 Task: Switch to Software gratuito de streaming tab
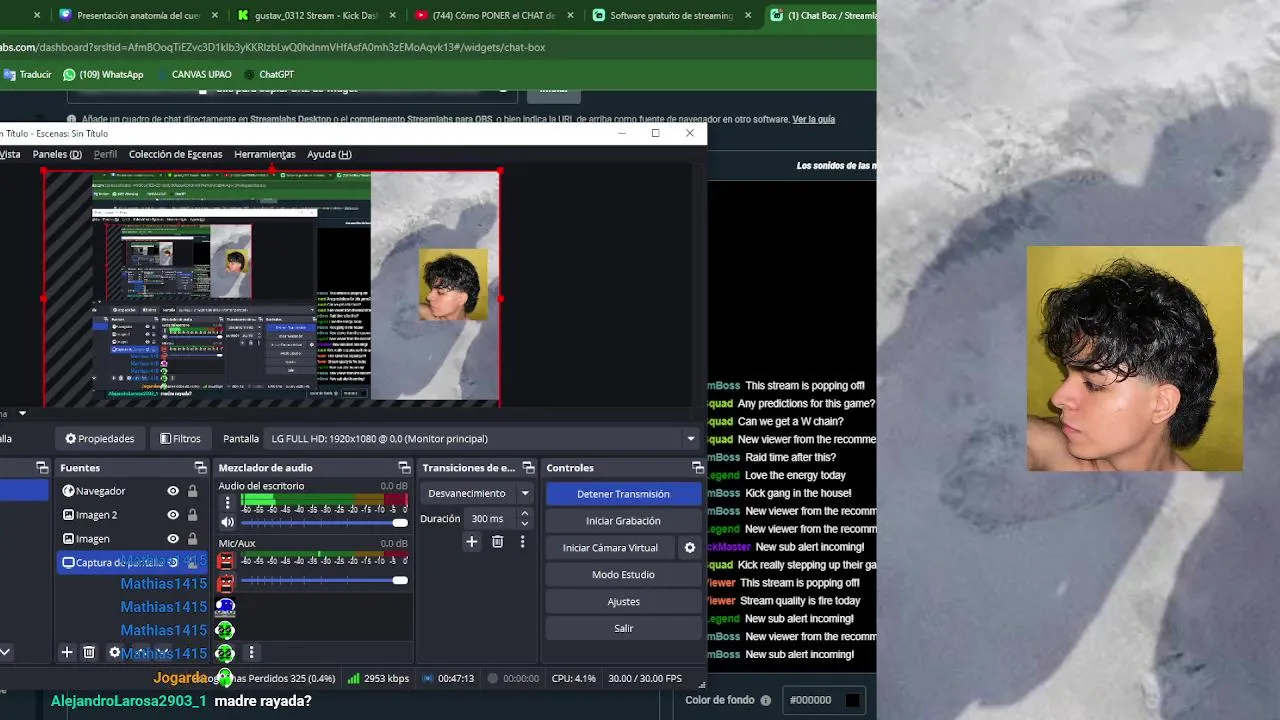coord(671,15)
